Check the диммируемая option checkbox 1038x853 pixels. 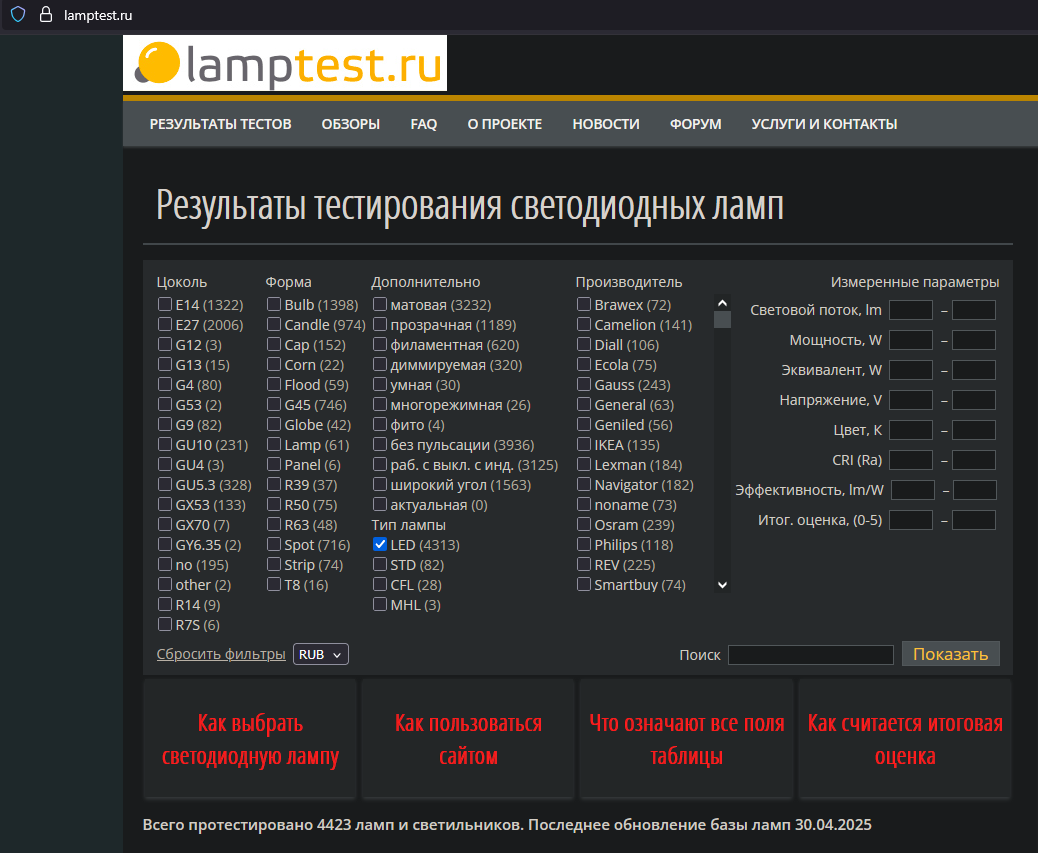click(380, 364)
